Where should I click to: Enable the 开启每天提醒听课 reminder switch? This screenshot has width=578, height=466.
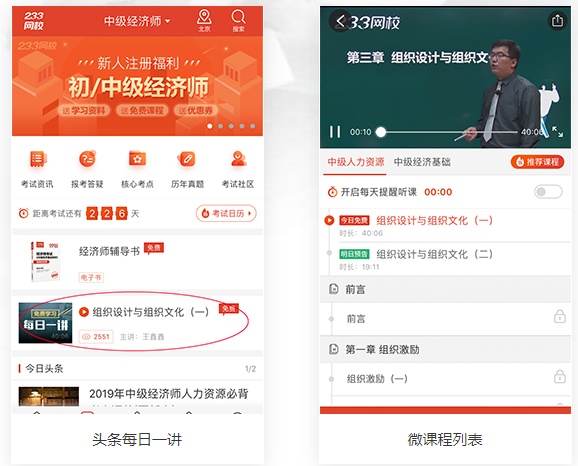(x=548, y=192)
